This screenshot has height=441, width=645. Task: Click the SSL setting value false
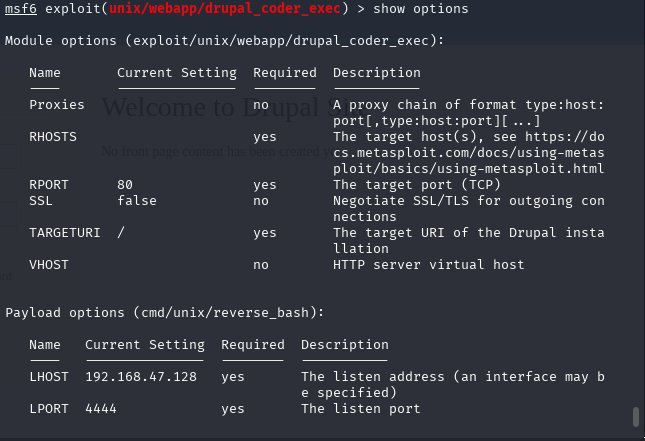pos(137,201)
